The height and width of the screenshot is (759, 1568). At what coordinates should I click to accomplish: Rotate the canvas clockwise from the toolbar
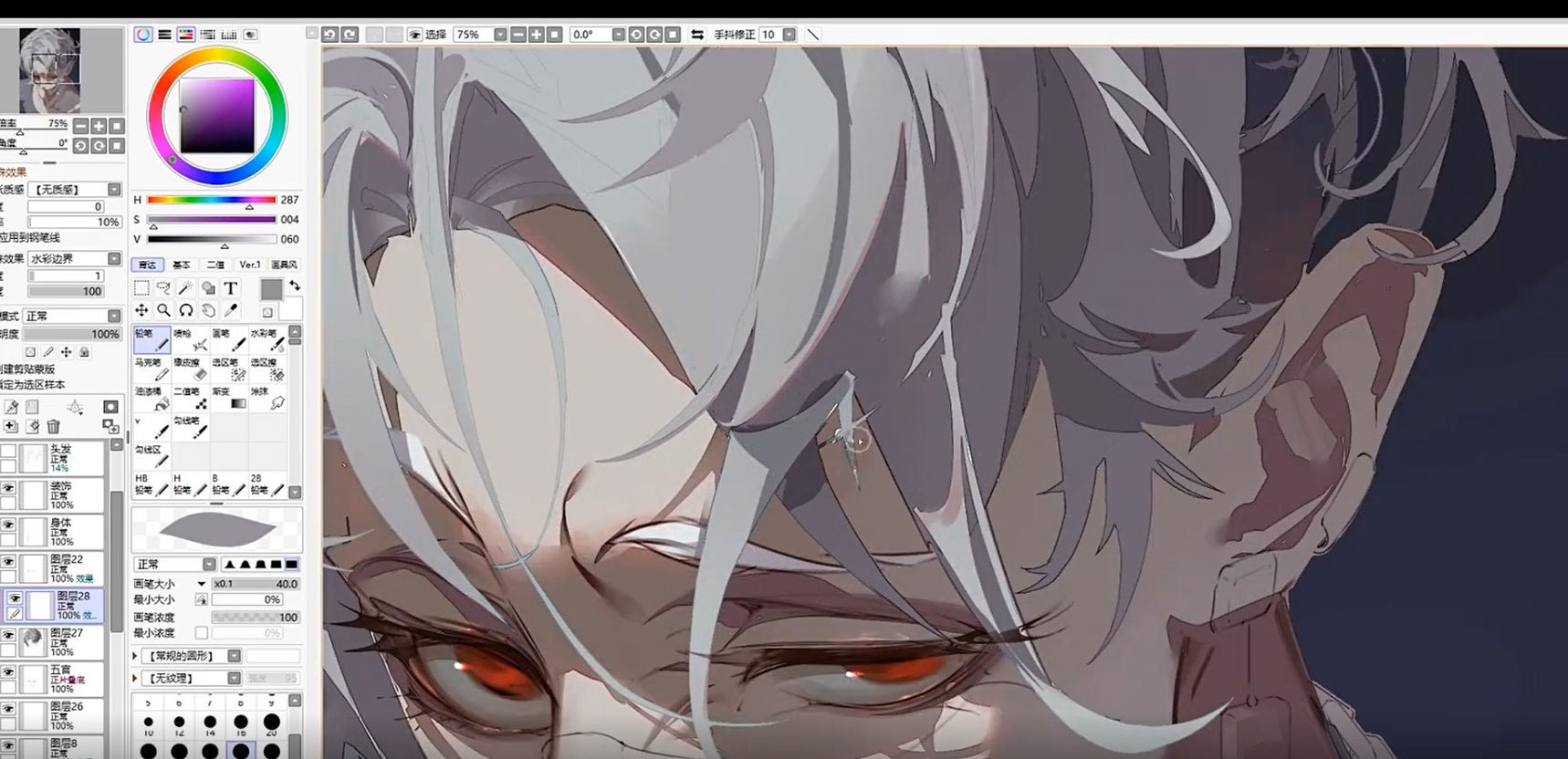pos(654,35)
